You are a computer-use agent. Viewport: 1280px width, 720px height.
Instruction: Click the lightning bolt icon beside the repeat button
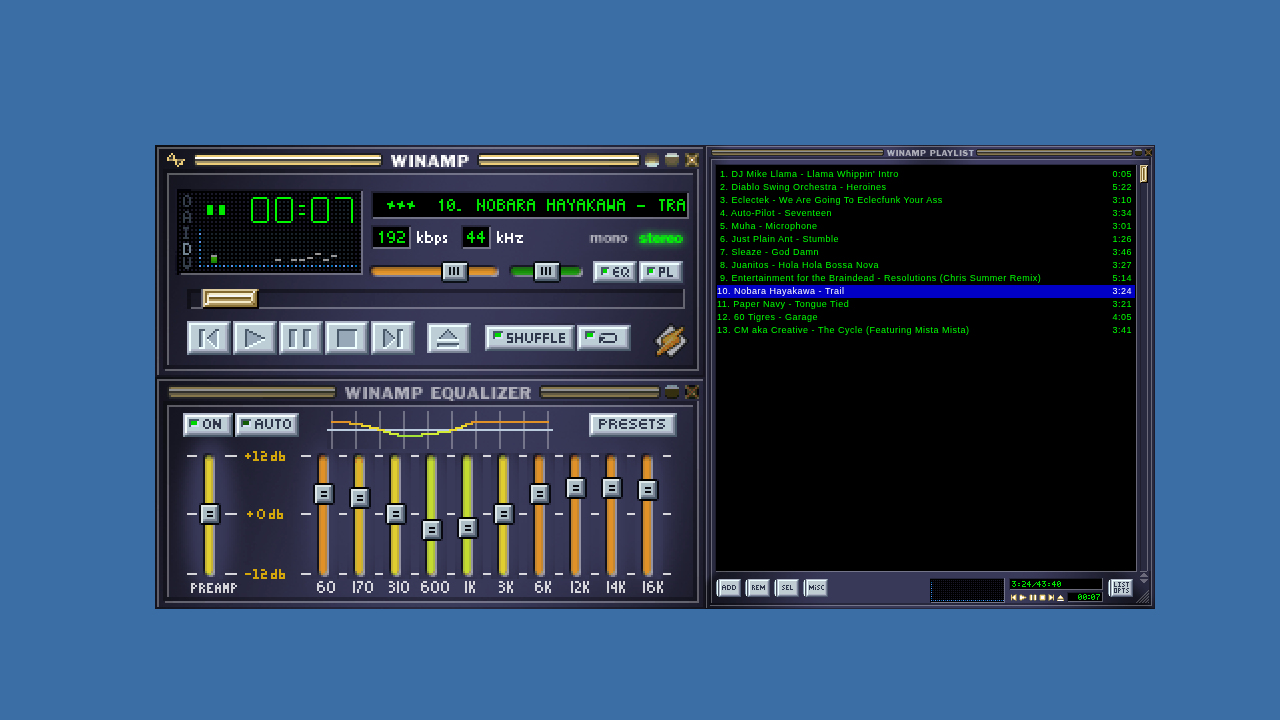(x=671, y=342)
